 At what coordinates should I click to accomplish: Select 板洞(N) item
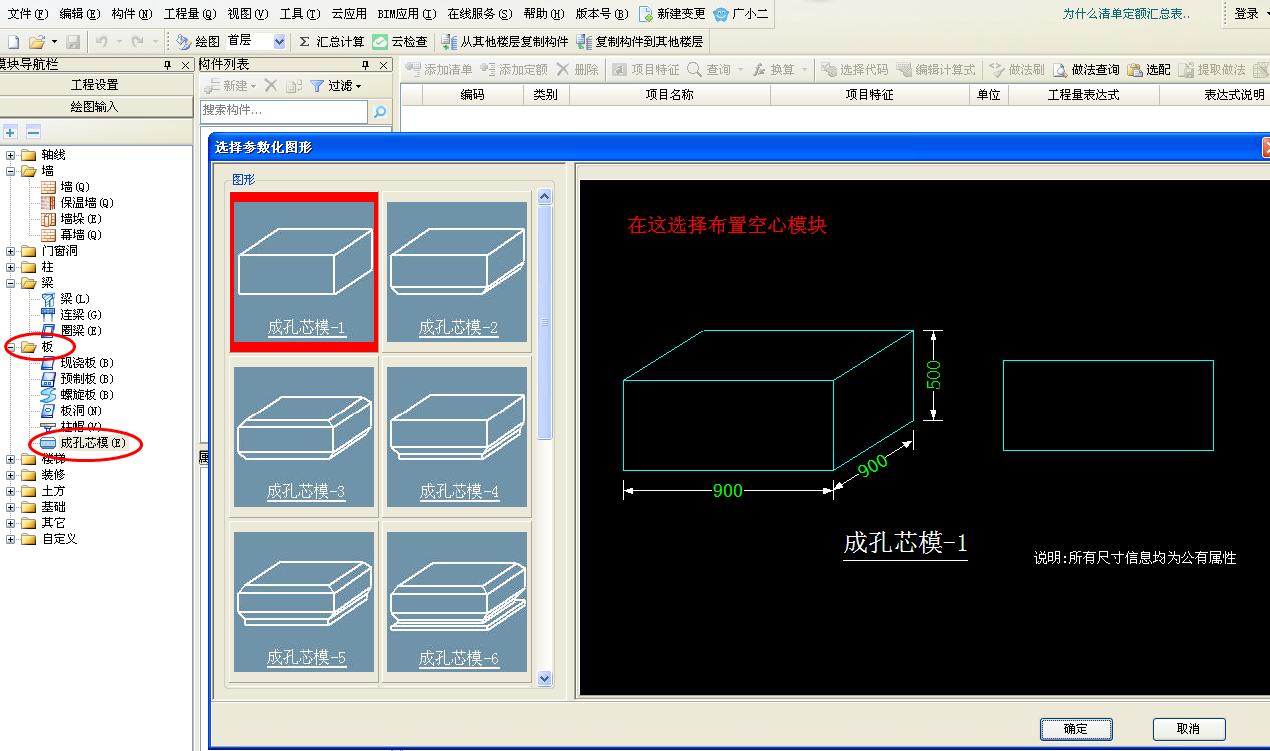click(71, 411)
